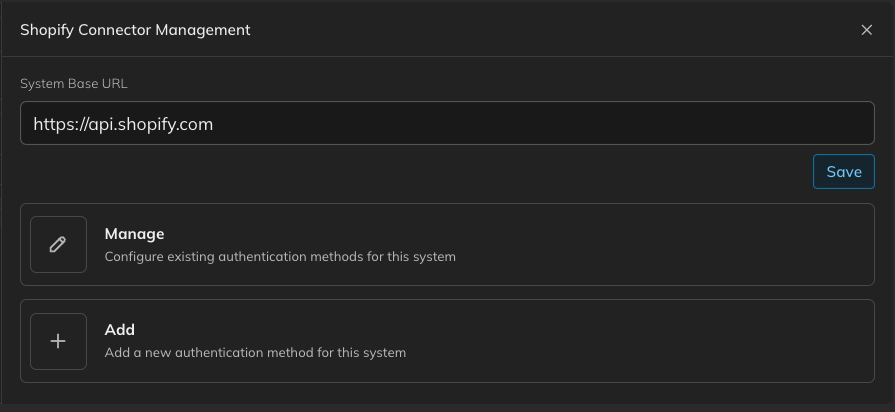The width and height of the screenshot is (895, 412).
Task: Click the System Base URL label
Action: 74,83
